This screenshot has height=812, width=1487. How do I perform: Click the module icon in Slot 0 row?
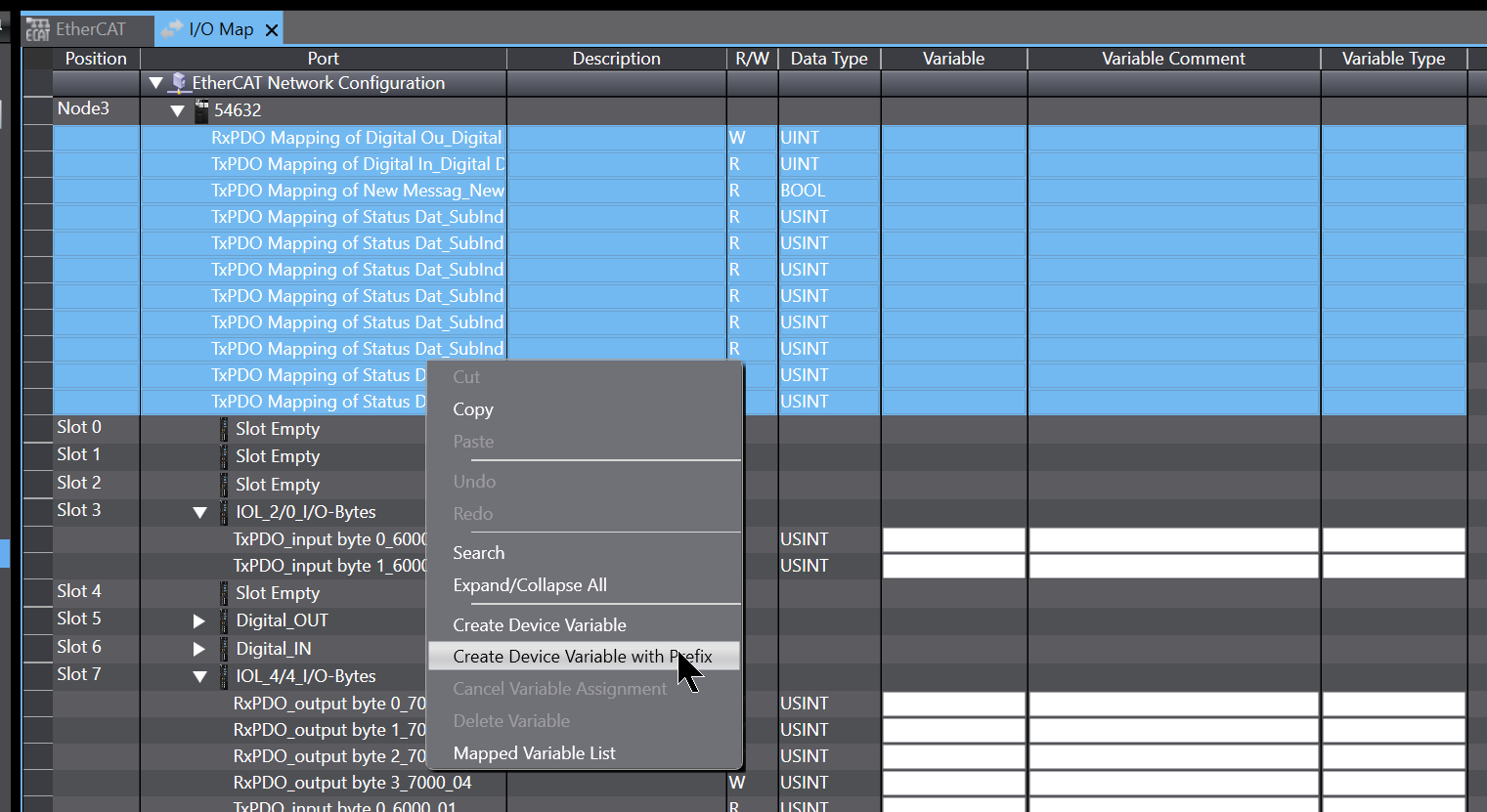coord(224,429)
